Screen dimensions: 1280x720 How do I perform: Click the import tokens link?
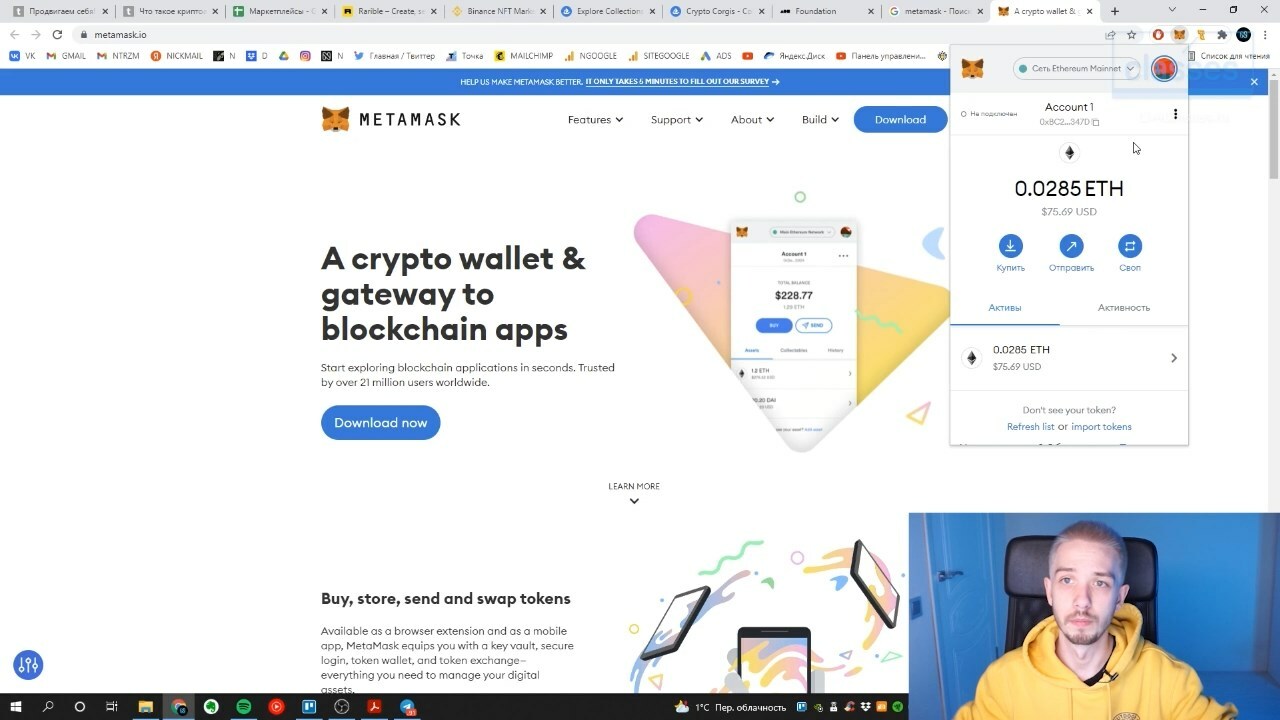pyautogui.click(x=1101, y=427)
